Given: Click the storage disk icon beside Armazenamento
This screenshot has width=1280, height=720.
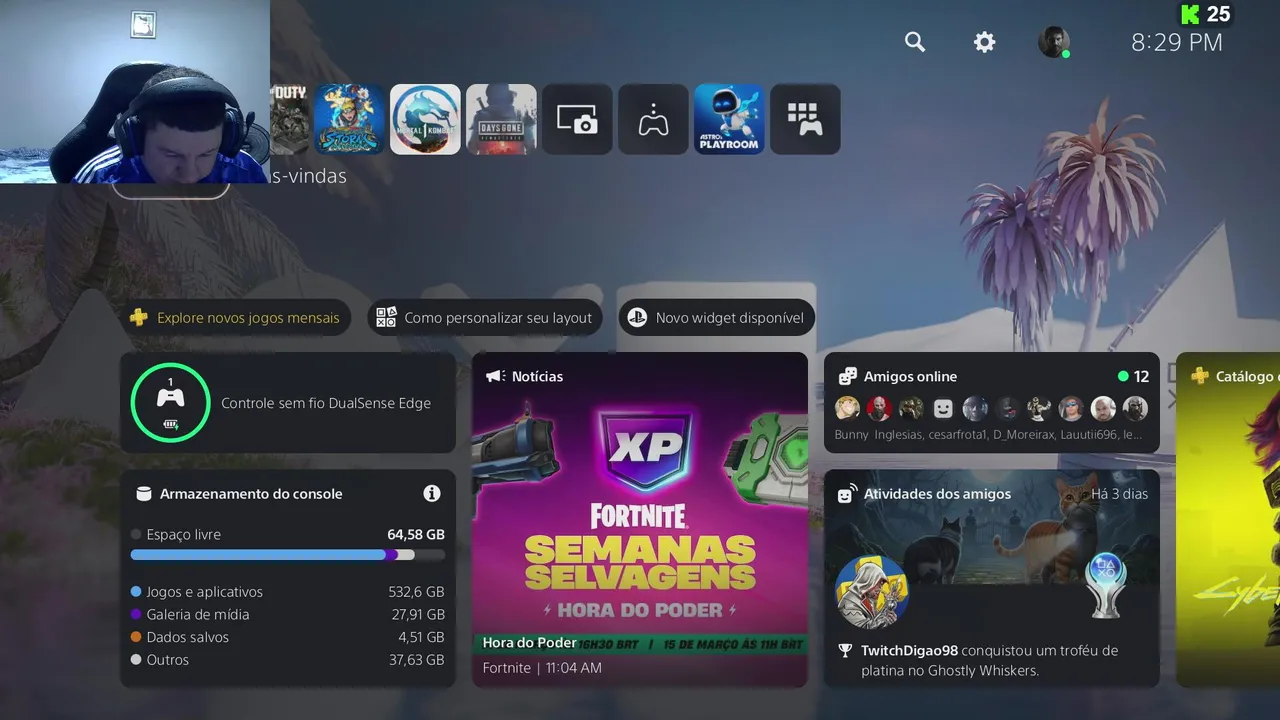Looking at the screenshot, I should click(x=143, y=493).
